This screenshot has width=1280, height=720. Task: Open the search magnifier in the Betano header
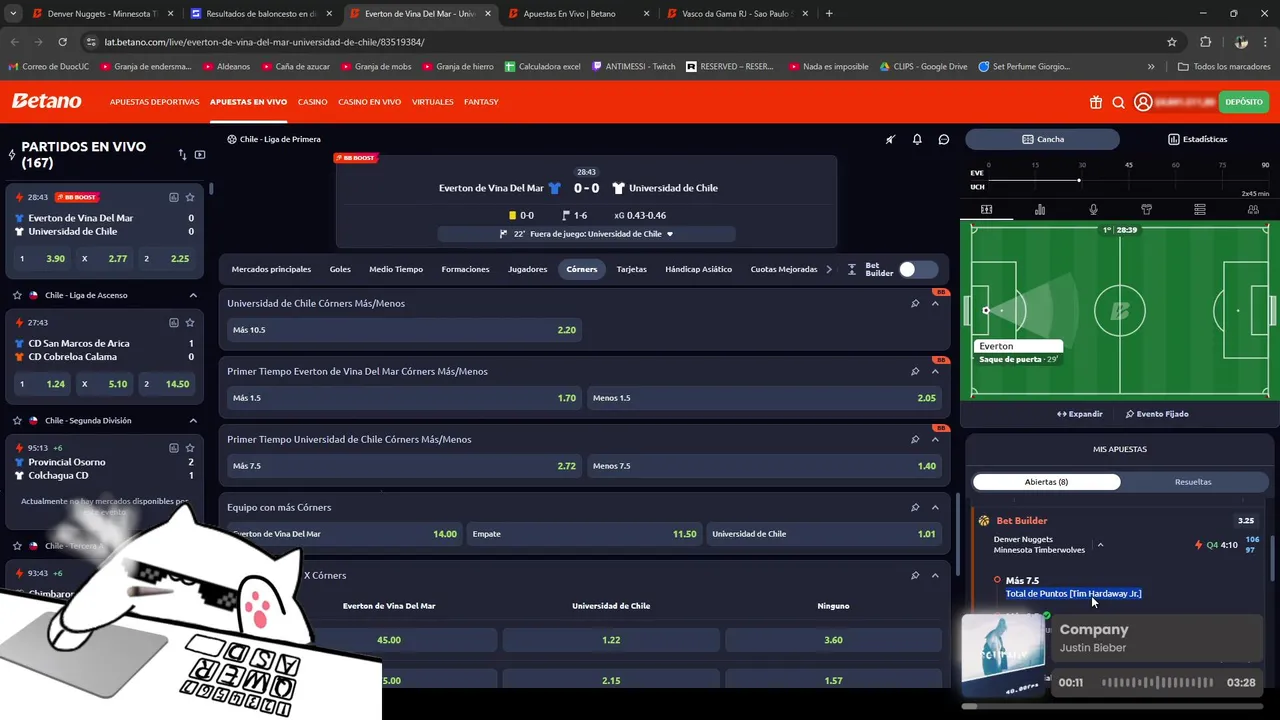pos(1119,102)
